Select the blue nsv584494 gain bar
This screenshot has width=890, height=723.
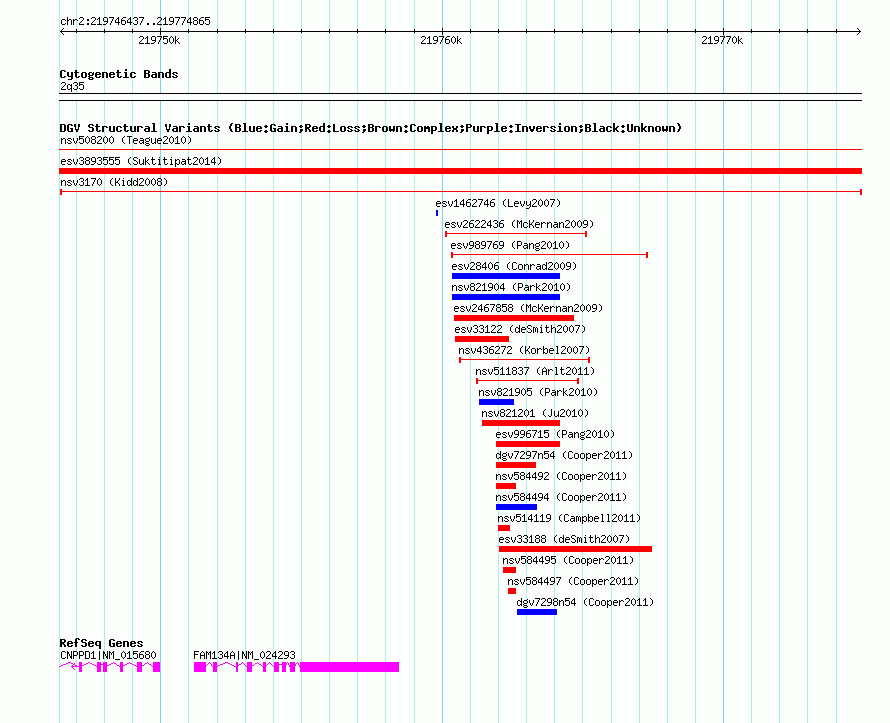coord(517,507)
